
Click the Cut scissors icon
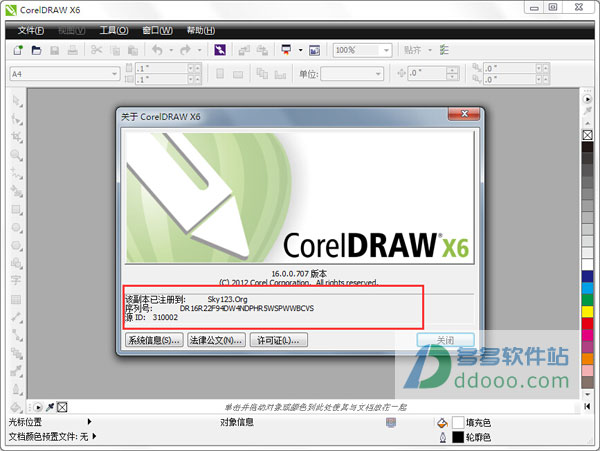96,50
